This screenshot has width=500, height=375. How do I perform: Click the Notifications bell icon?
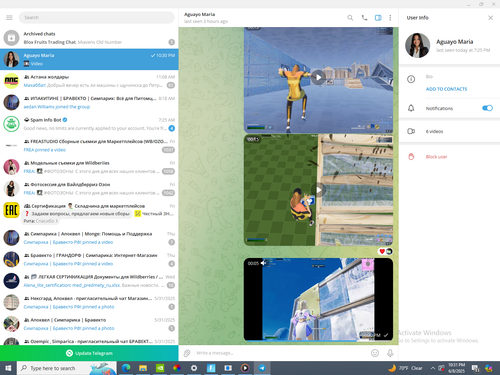click(411, 108)
